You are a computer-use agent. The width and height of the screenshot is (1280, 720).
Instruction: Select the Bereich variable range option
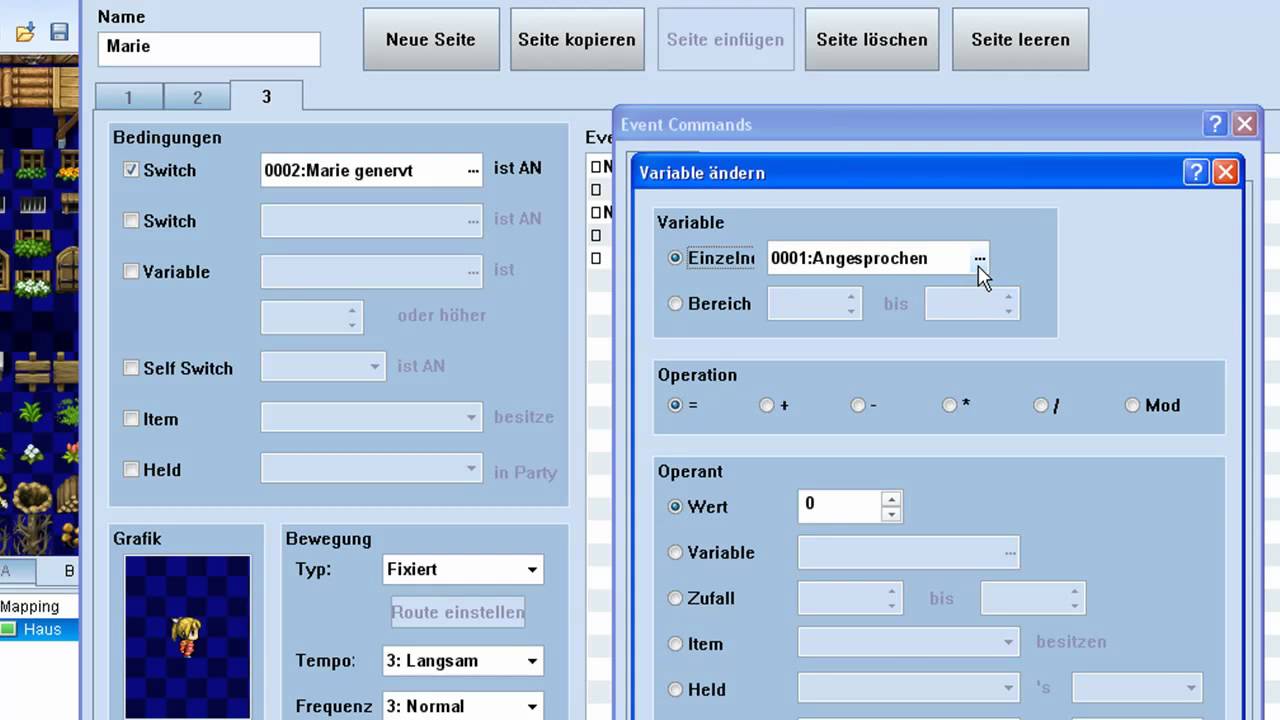(x=675, y=304)
